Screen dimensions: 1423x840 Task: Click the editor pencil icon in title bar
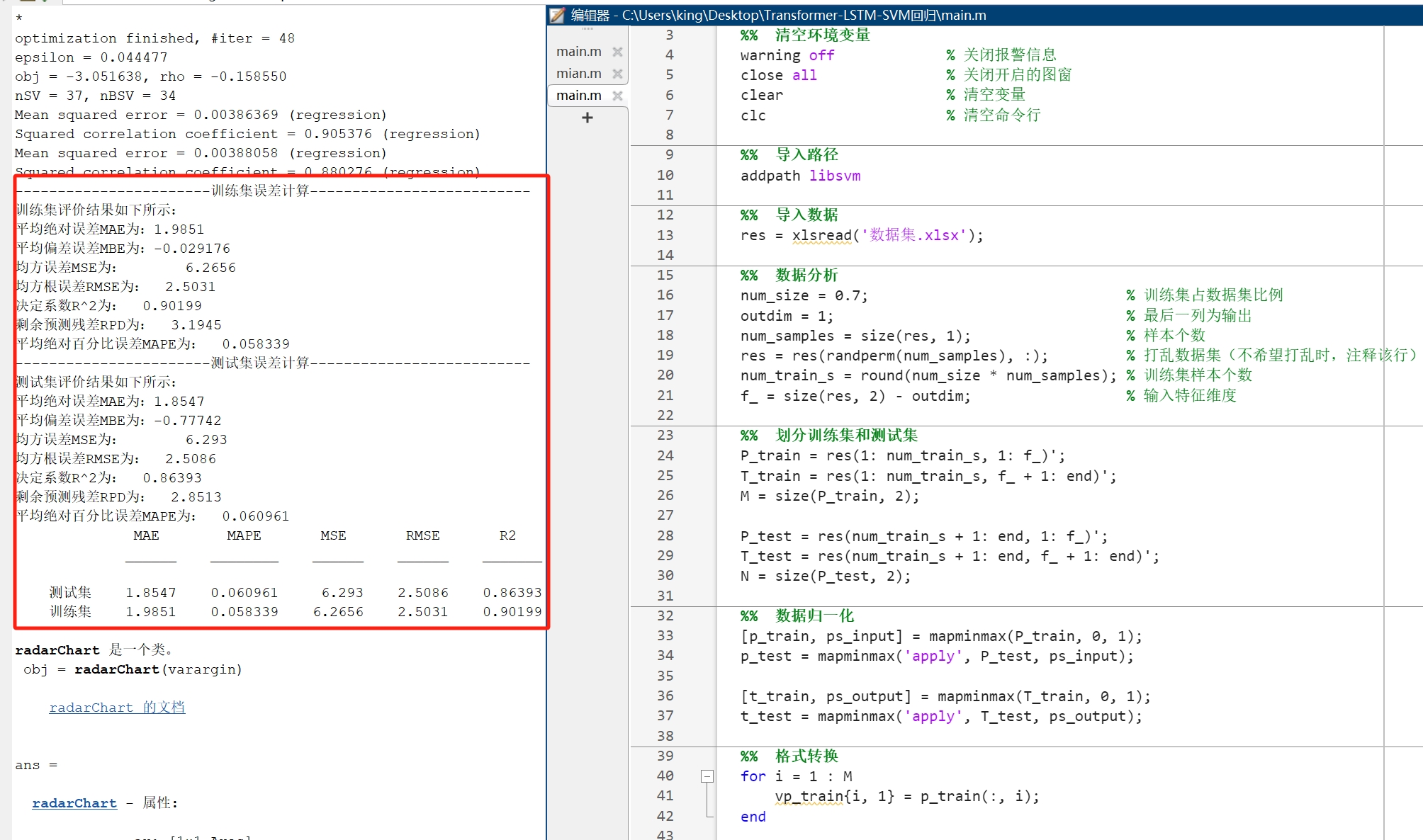[x=558, y=15]
